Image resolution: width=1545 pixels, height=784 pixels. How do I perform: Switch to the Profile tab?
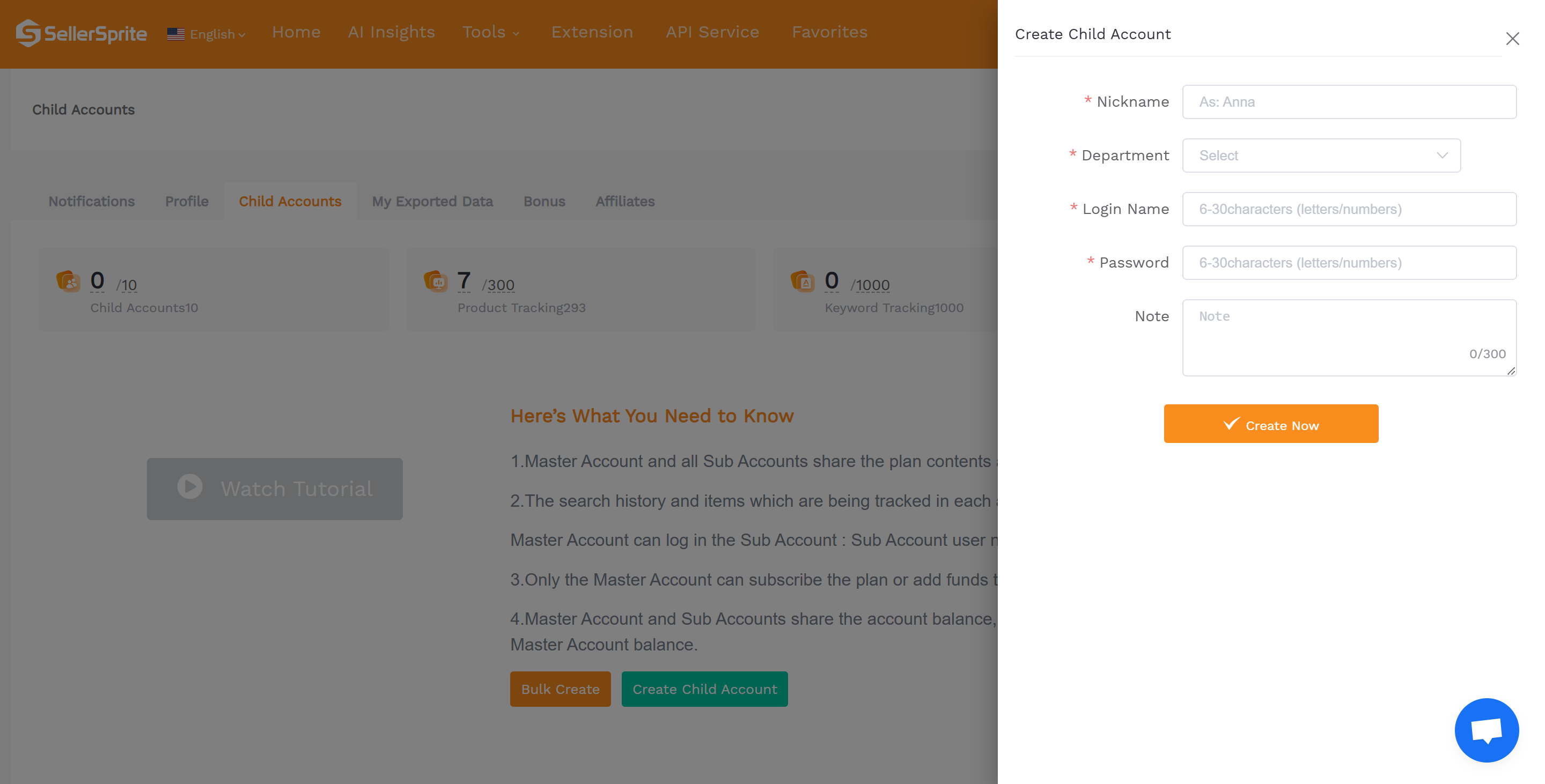186,202
